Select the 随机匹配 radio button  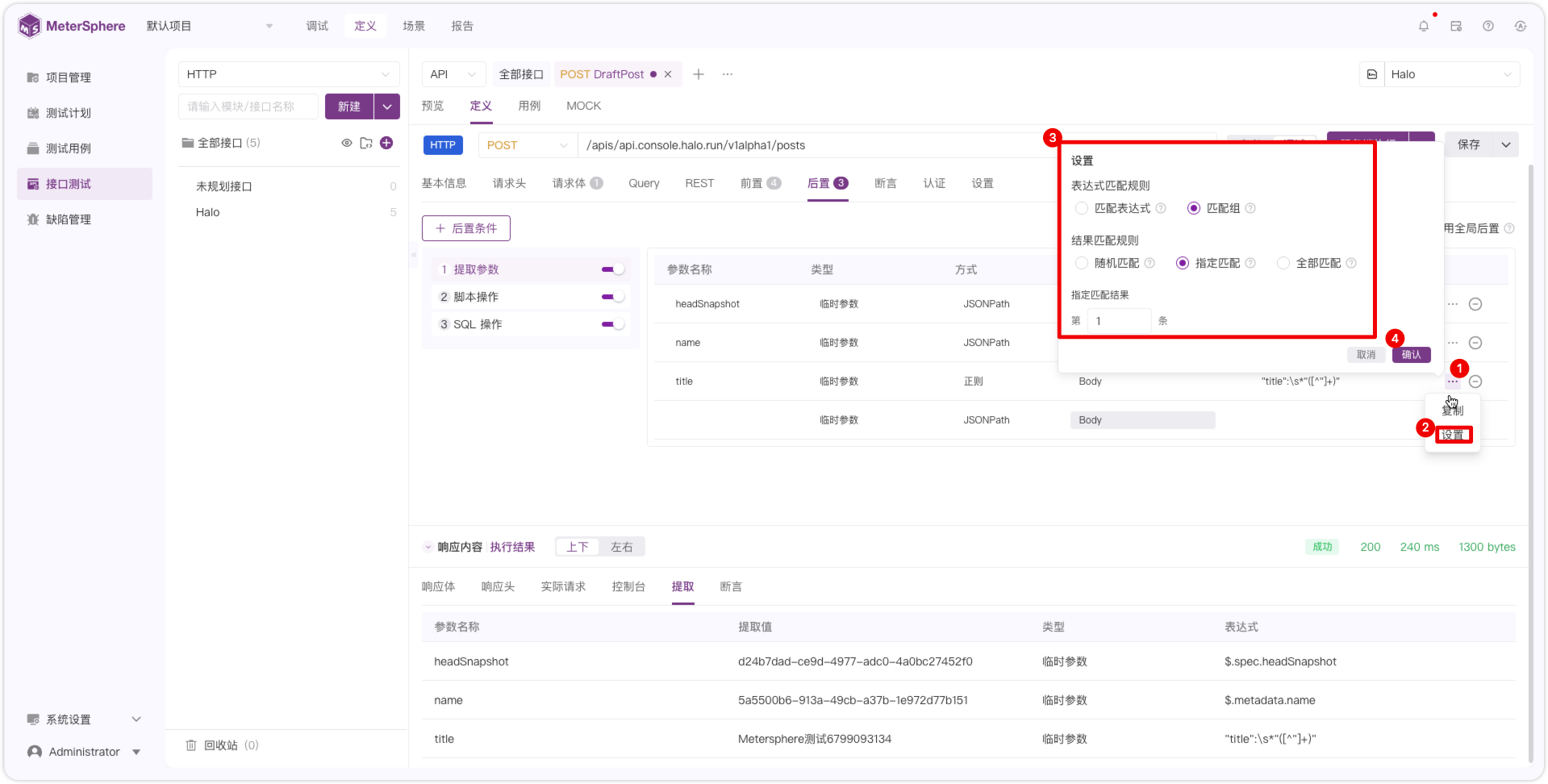tap(1082, 263)
